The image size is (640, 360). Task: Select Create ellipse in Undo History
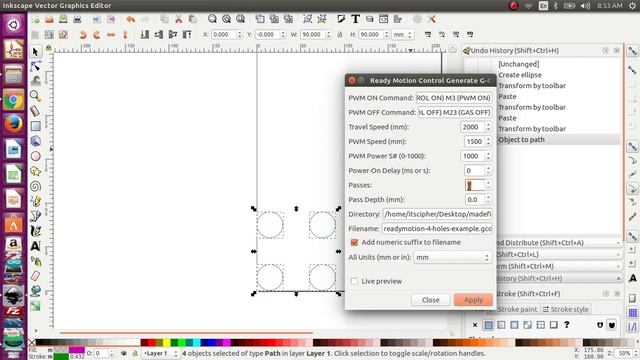[x=520, y=75]
